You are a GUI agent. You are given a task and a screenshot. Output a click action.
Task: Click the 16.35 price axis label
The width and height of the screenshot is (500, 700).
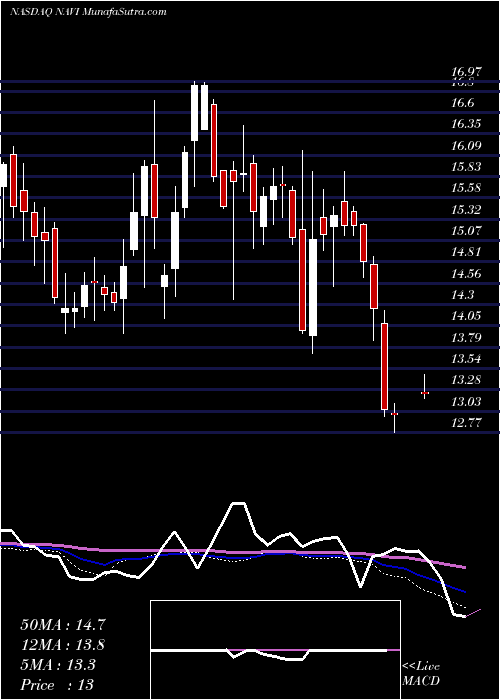pos(466,124)
